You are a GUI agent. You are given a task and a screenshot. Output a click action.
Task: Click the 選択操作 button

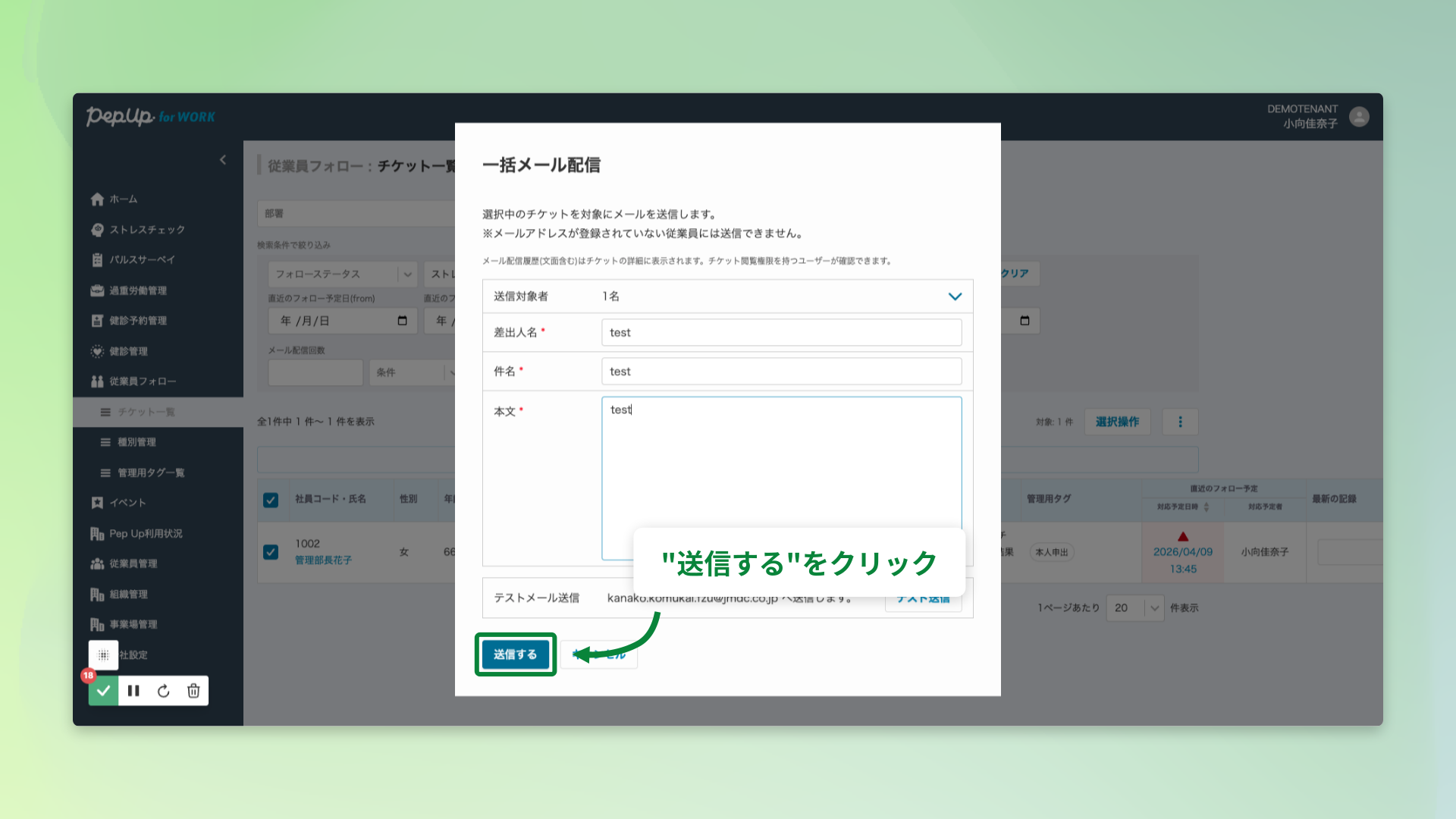click(1117, 422)
